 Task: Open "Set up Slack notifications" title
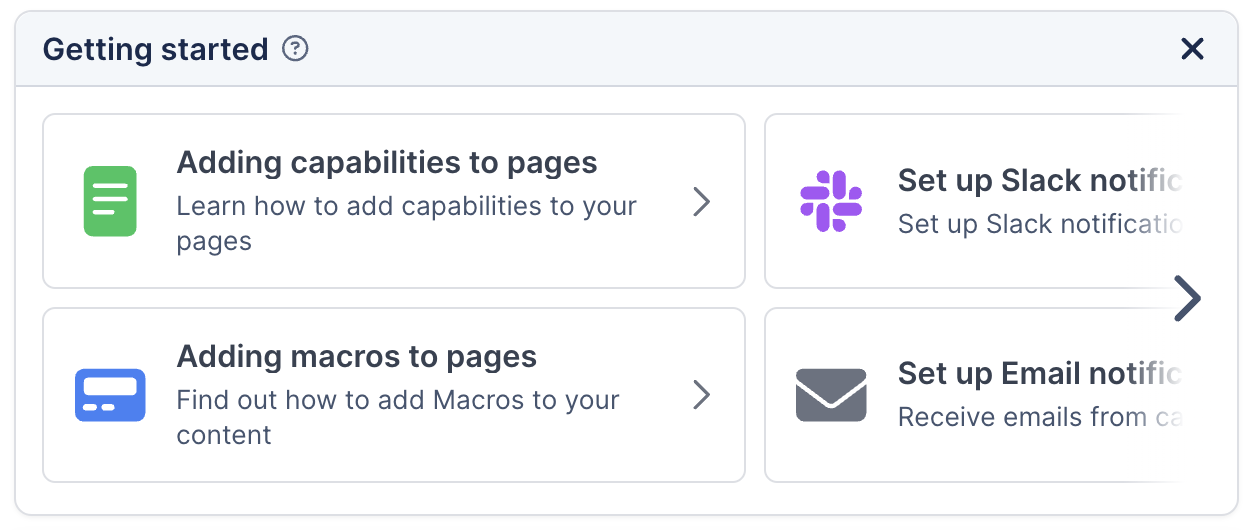[1039, 181]
